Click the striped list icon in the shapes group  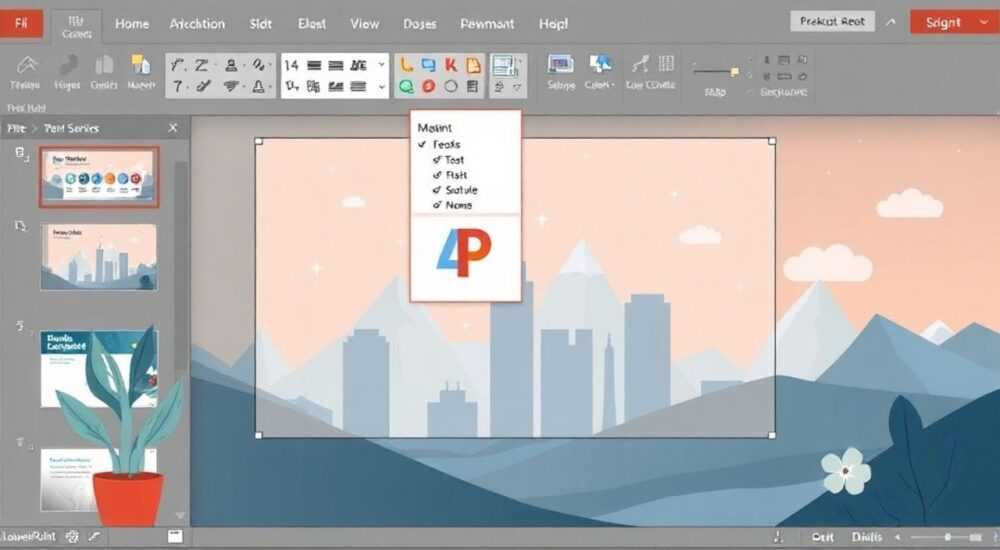point(473,86)
